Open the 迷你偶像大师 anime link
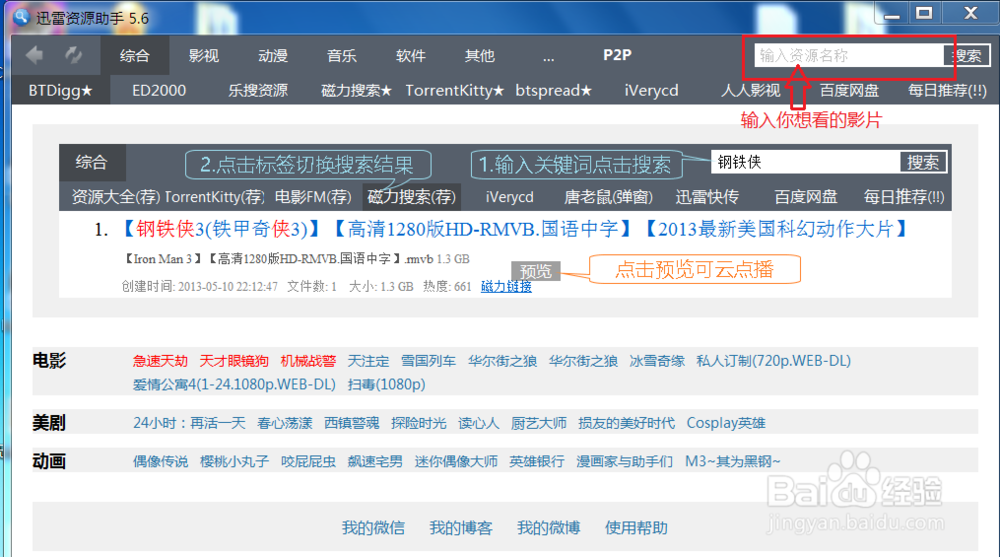Screen dimensions: 1000x557 (456, 461)
